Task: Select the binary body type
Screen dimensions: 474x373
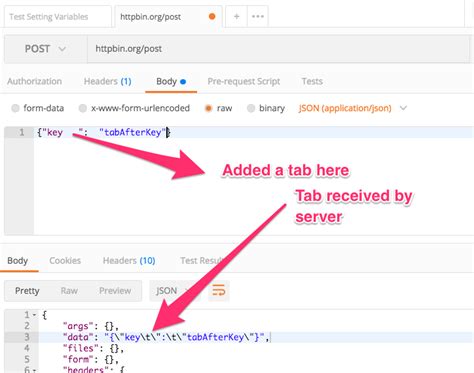Action: coord(266,108)
